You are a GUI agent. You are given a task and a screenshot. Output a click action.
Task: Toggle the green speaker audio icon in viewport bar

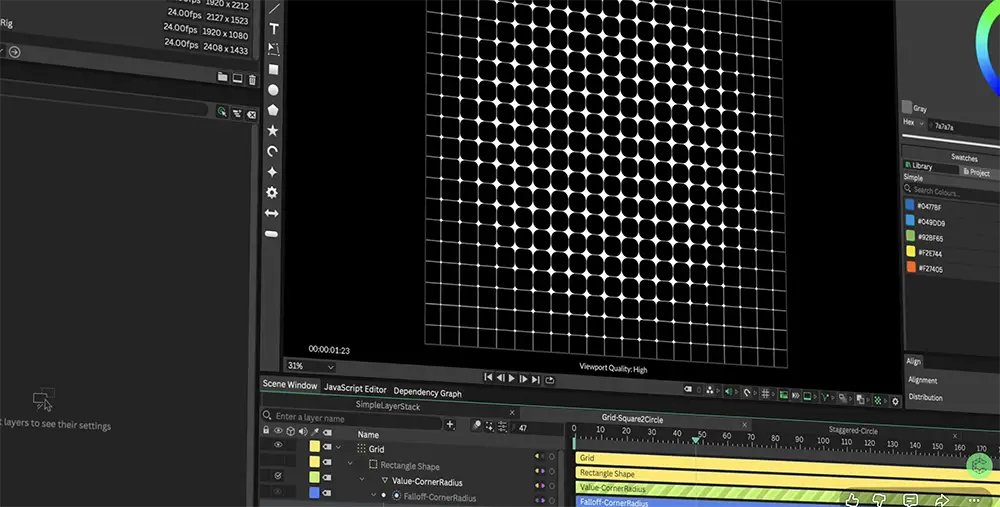728,392
